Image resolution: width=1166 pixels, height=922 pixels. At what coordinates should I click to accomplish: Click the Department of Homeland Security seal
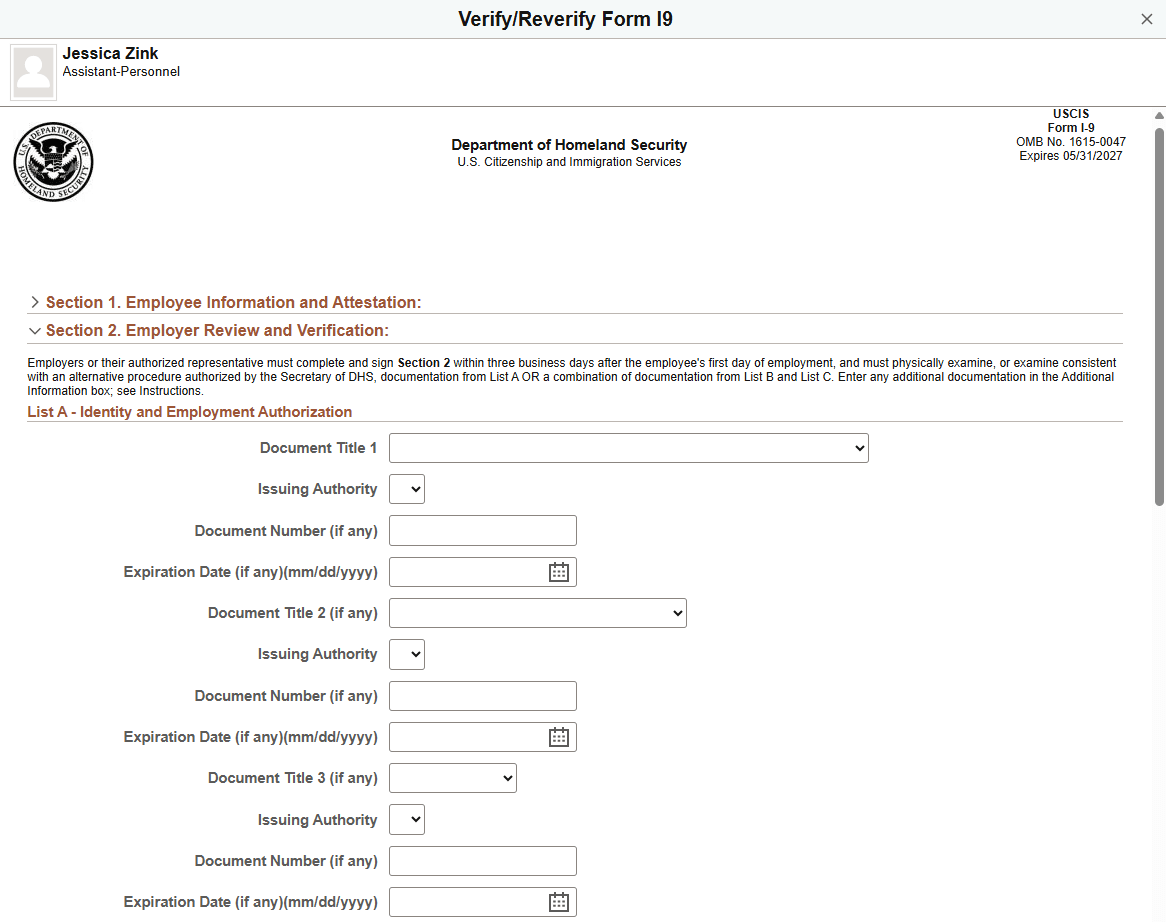click(53, 161)
